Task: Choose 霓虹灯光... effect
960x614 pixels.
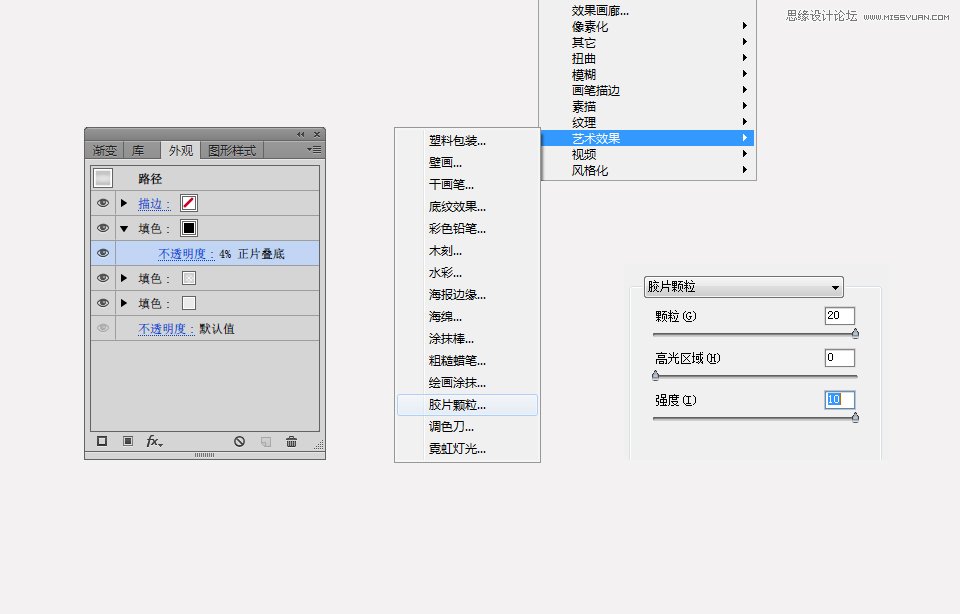Action: pos(467,449)
